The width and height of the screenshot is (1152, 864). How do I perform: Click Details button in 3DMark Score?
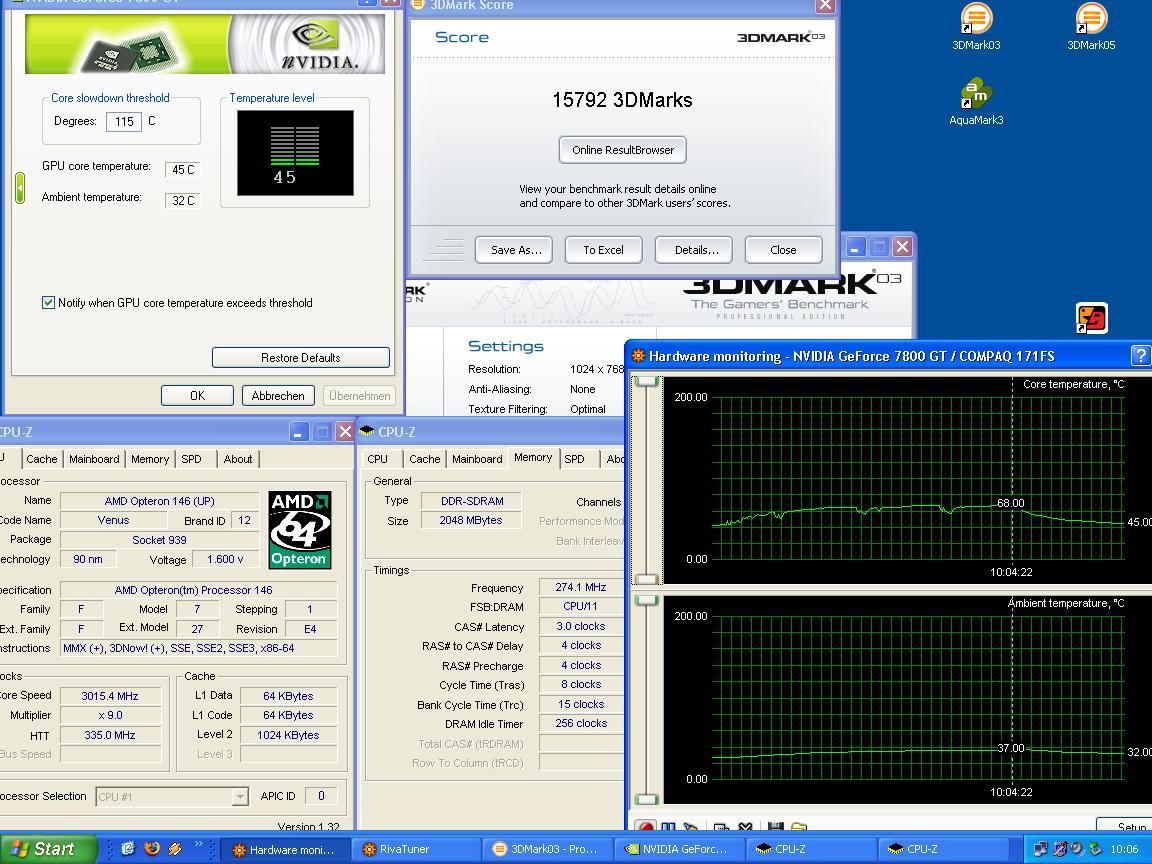click(x=694, y=250)
